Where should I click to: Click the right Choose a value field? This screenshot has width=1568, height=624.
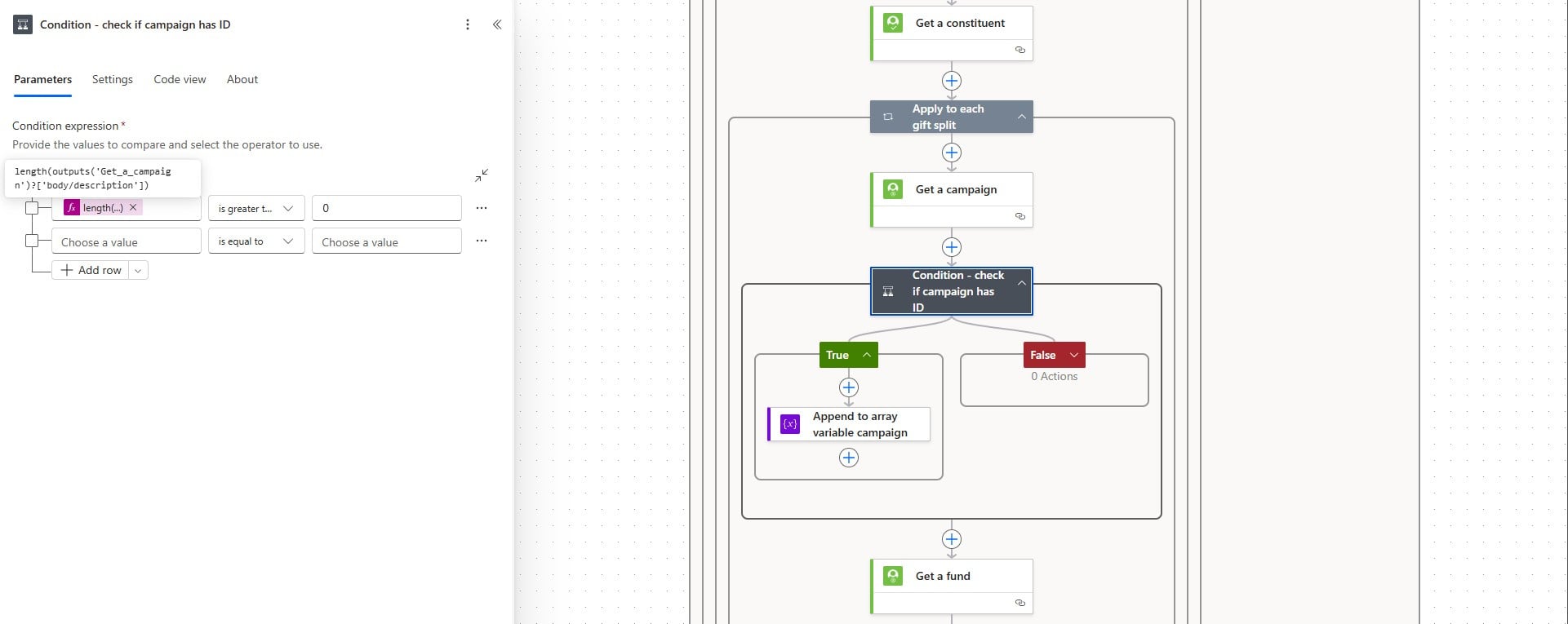387,241
